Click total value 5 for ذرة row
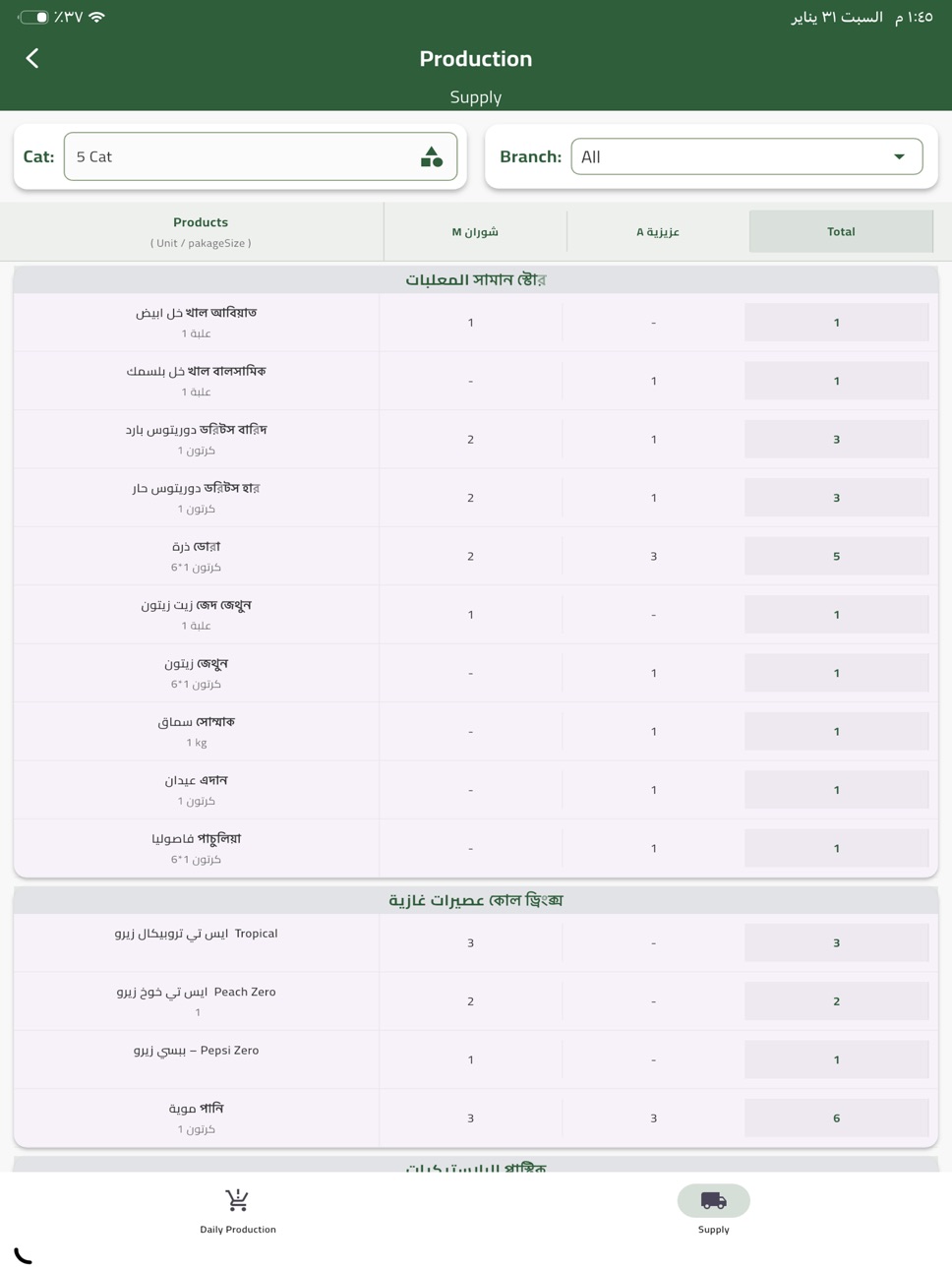Image resolution: width=952 pixels, height=1269 pixels. [837, 556]
